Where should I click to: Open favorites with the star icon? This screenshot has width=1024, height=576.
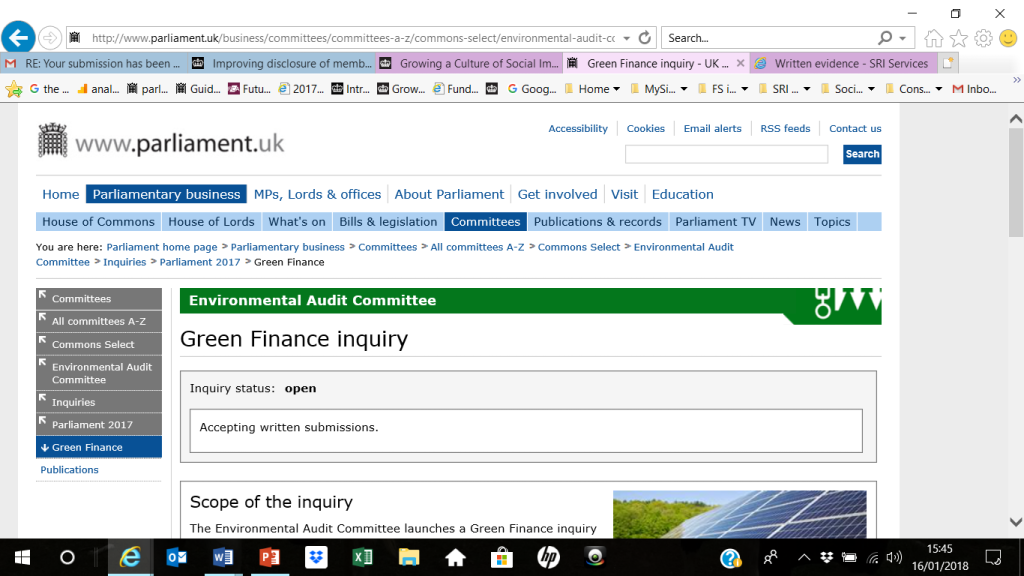(957, 37)
